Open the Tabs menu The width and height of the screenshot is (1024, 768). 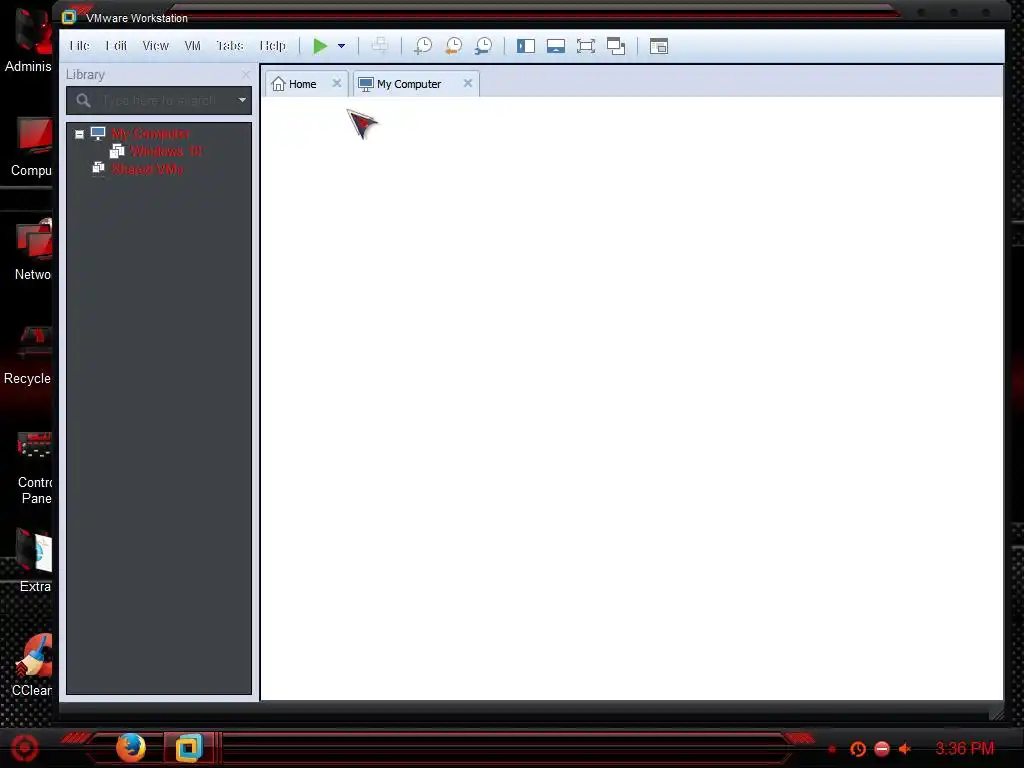(229, 46)
